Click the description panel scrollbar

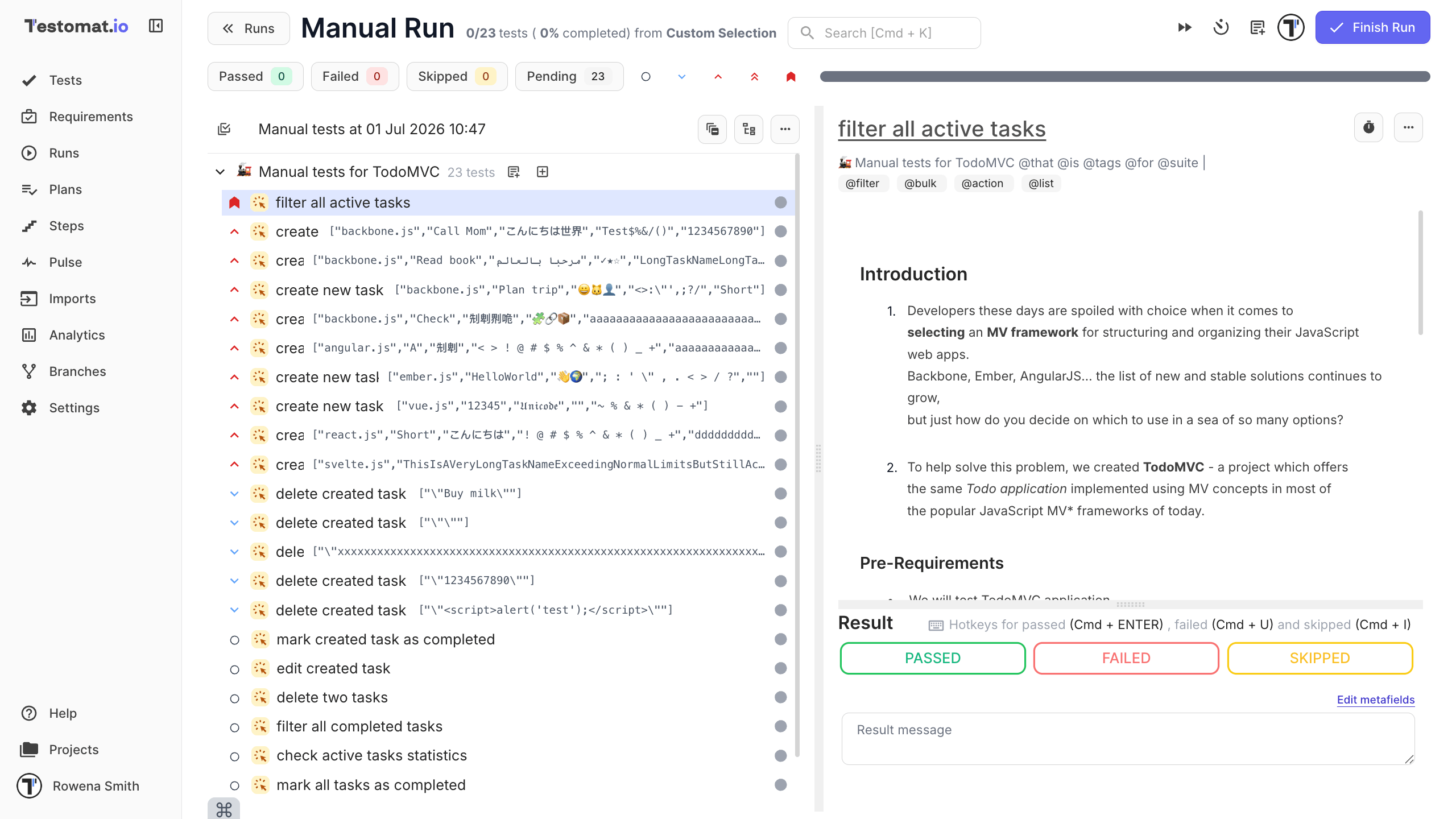[x=1421, y=273]
